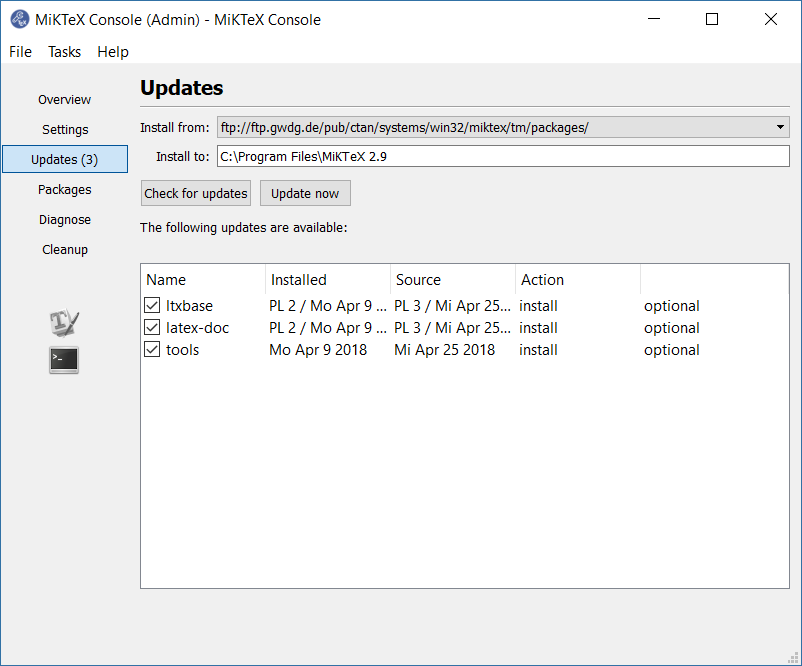This screenshot has width=802, height=666.
Task: Click the source version in ltxbase row
Action: tap(452, 306)
